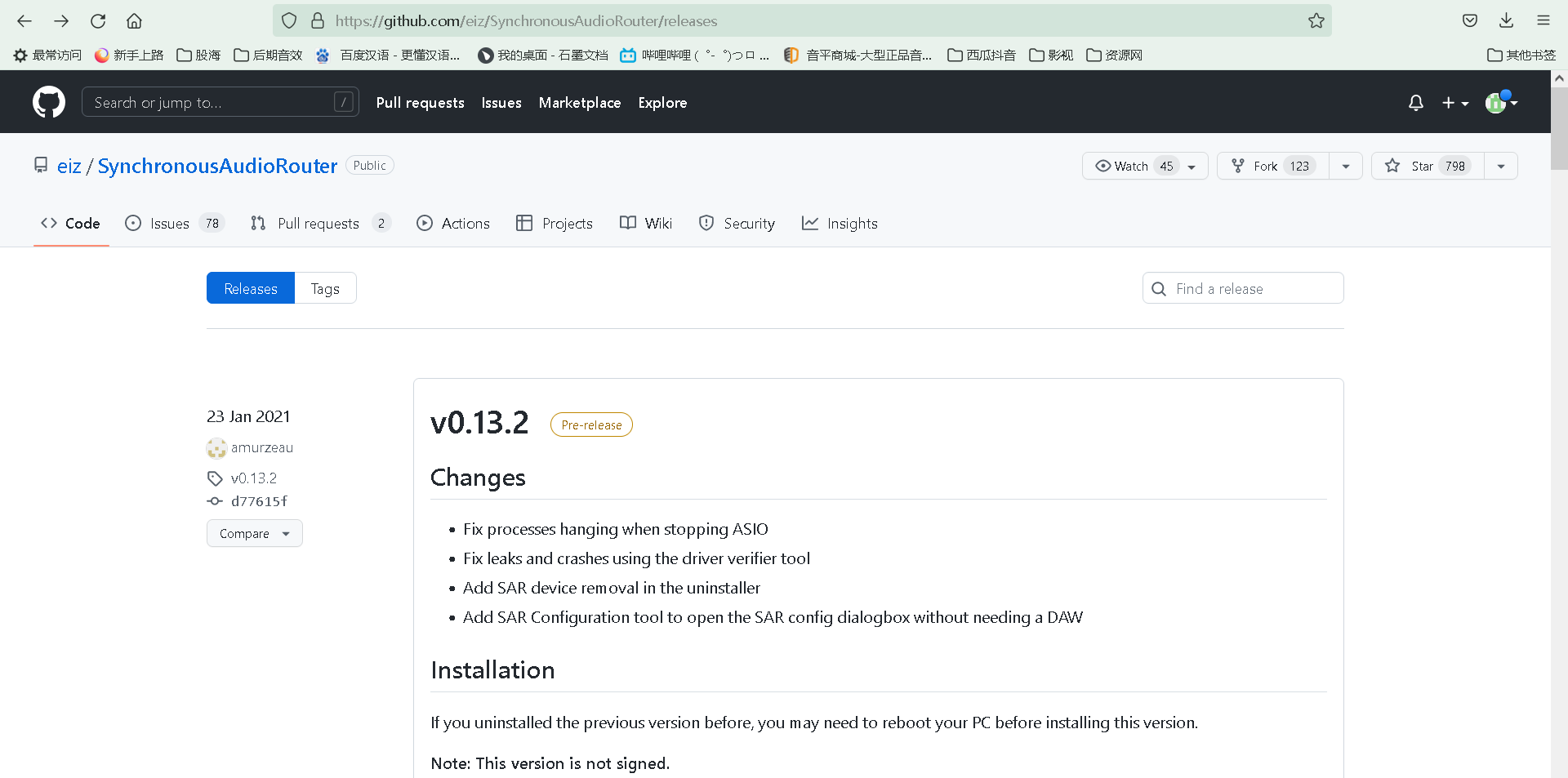Open Explore in the top navigation

click(662, 103)
